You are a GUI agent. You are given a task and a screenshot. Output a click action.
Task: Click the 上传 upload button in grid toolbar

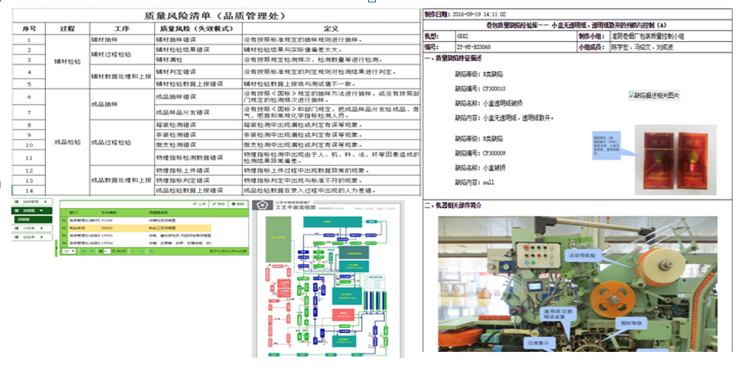coord(199,204)
